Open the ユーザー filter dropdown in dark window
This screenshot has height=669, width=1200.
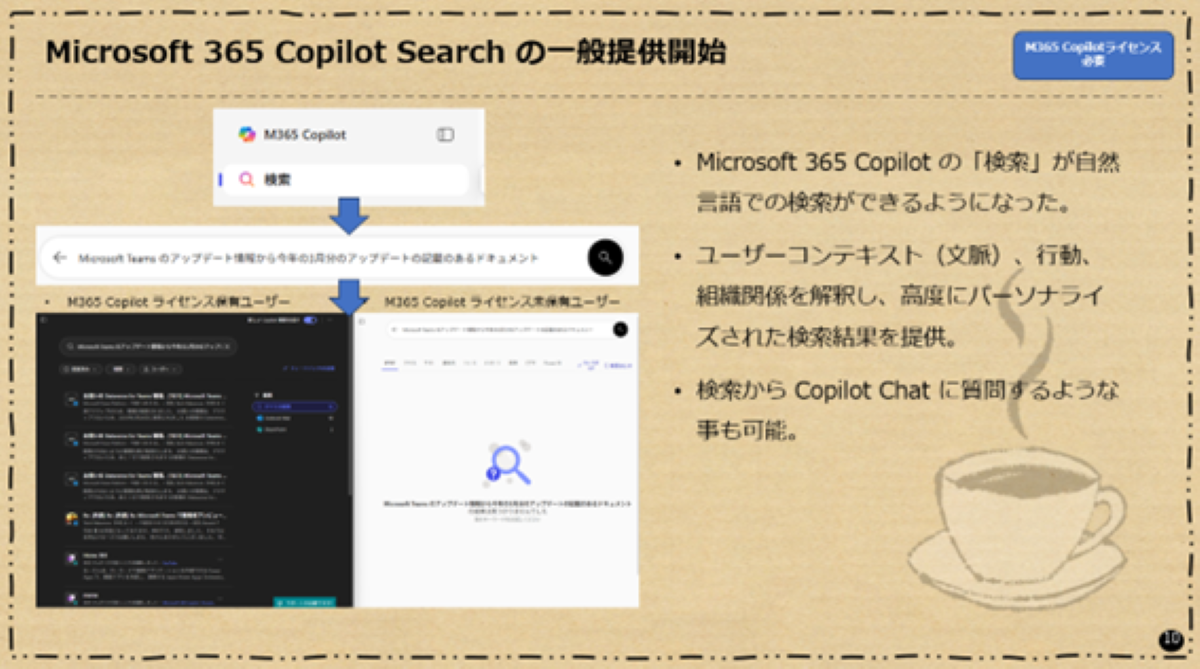point(161,369)
